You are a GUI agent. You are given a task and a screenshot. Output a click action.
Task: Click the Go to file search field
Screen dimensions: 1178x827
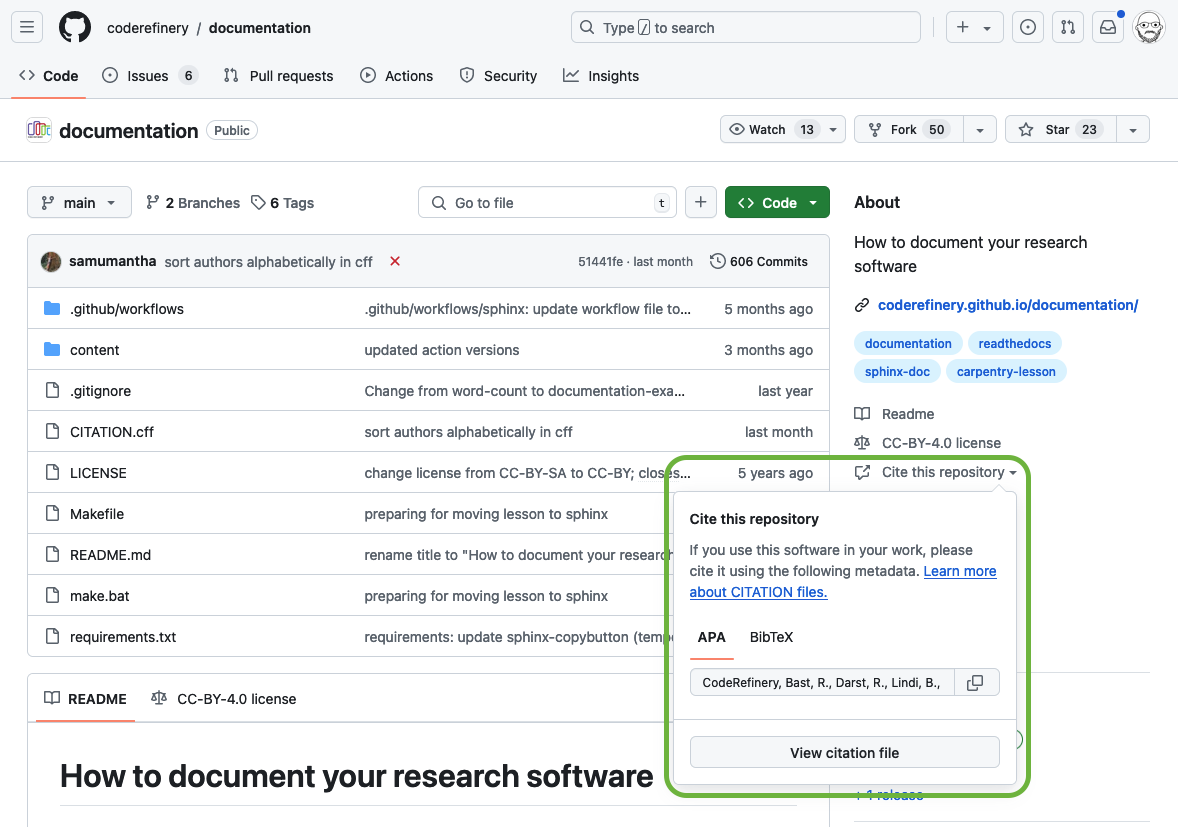point(547,202)
